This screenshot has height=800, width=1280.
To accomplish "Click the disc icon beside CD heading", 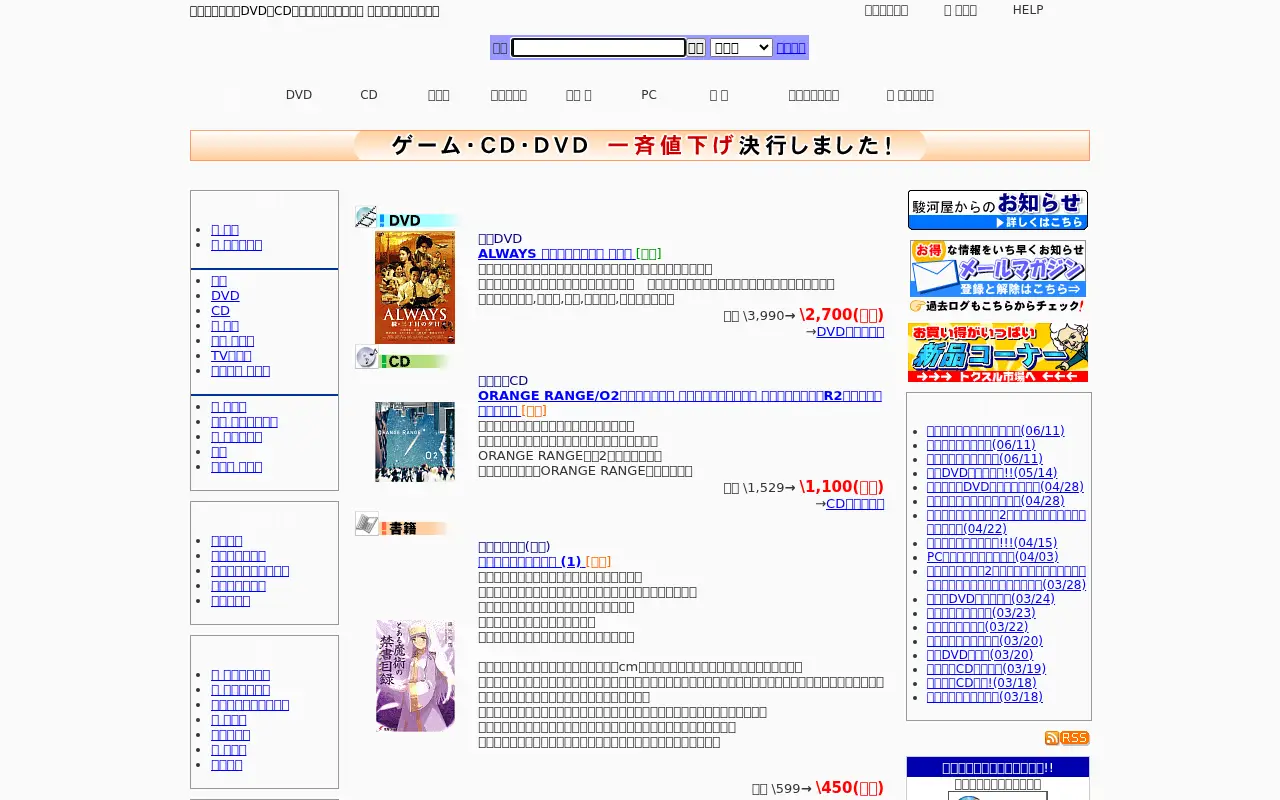I will coord(367,357).
